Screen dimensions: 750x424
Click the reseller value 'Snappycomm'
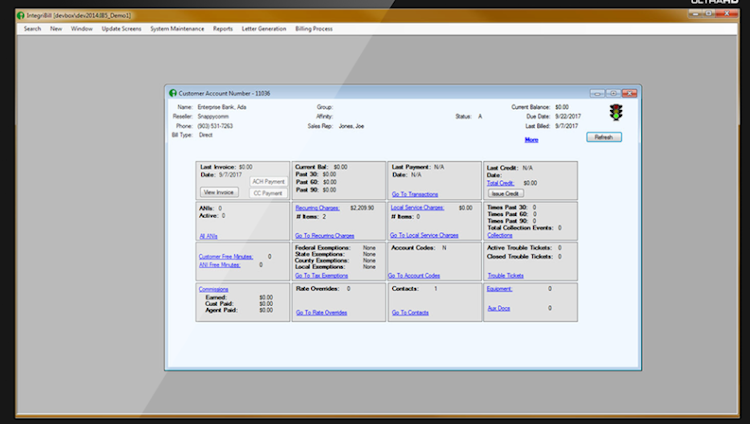tap(213, 116)
